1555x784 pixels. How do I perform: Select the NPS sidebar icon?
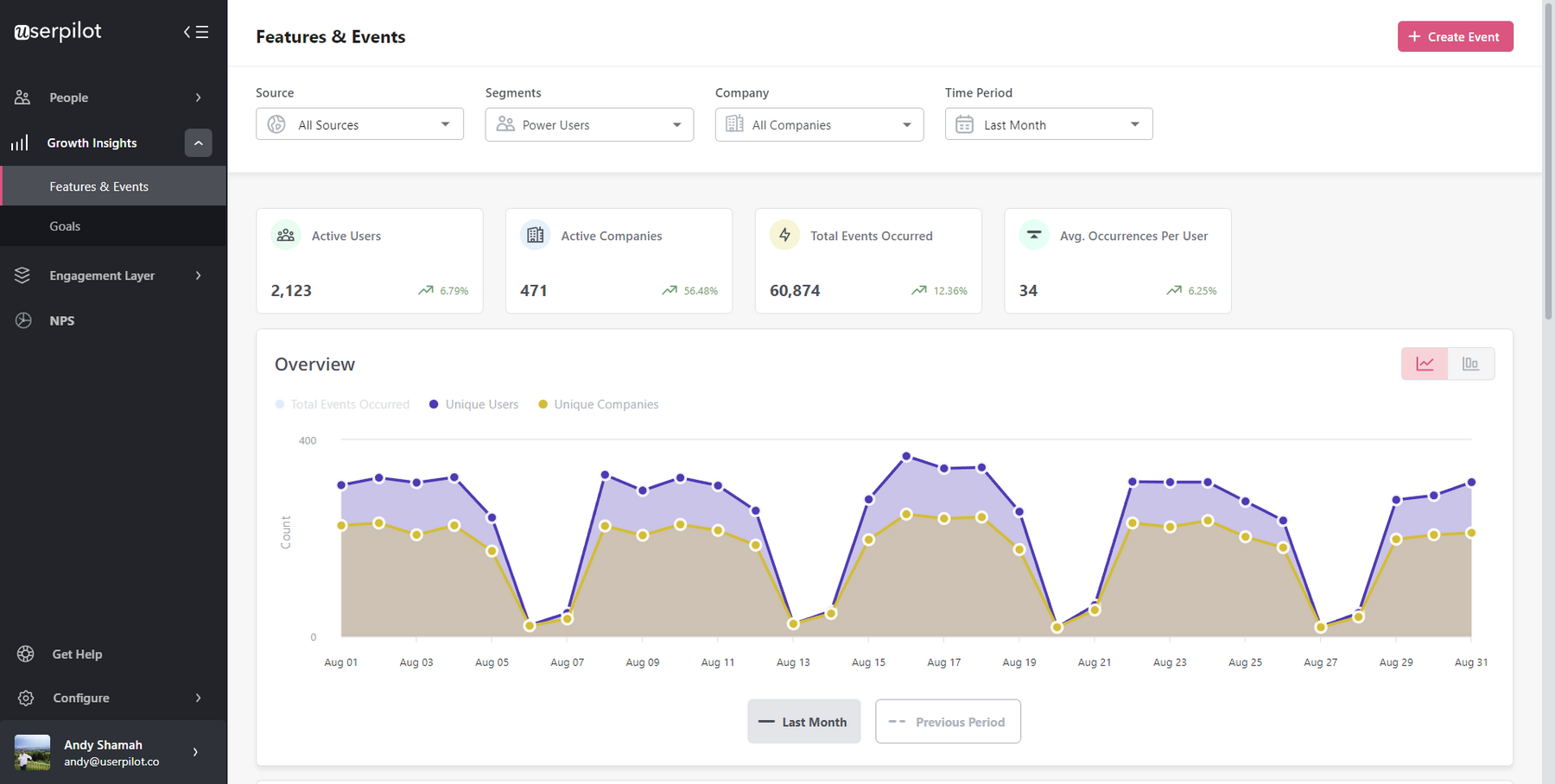(x=23, y=319)
